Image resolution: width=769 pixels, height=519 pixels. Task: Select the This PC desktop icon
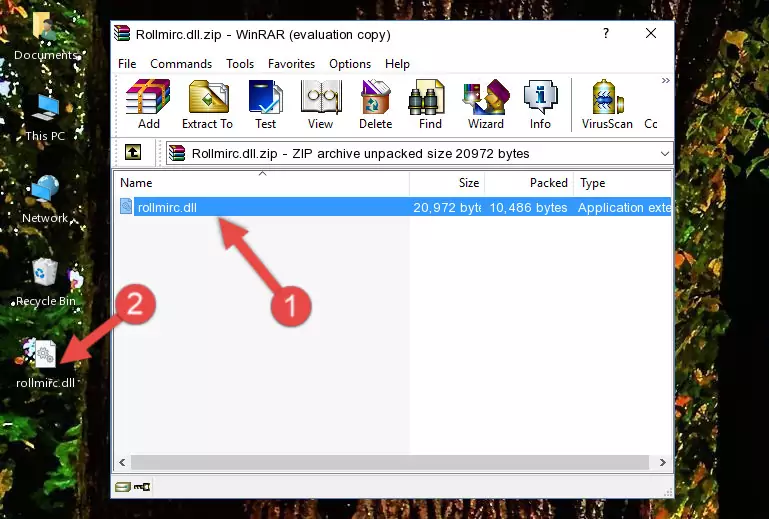45,118
